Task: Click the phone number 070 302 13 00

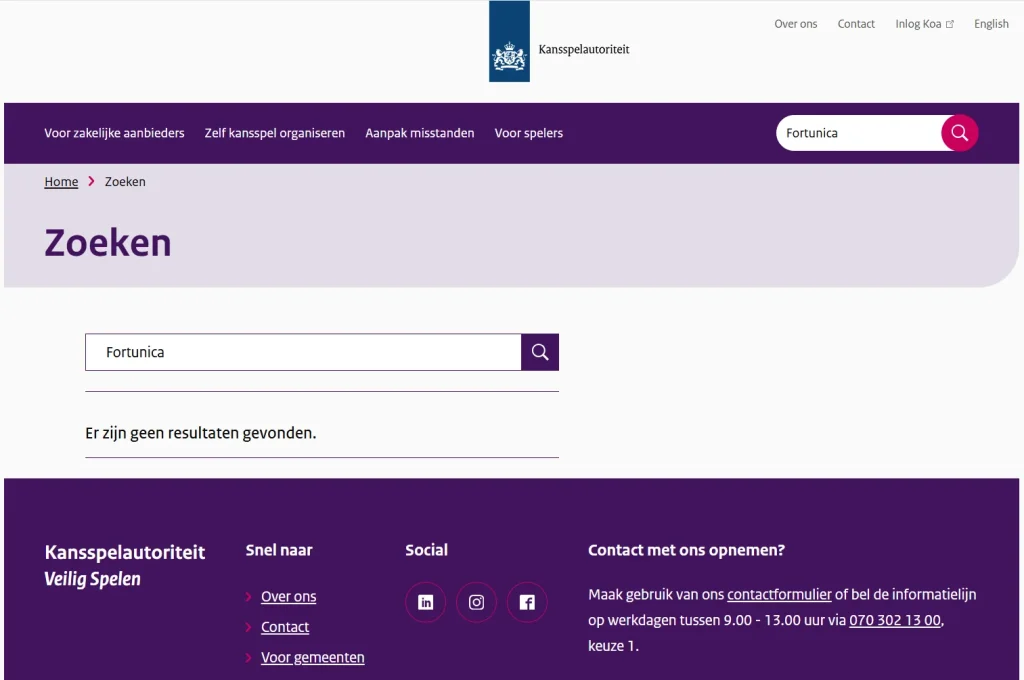Action: pos(895,620)
